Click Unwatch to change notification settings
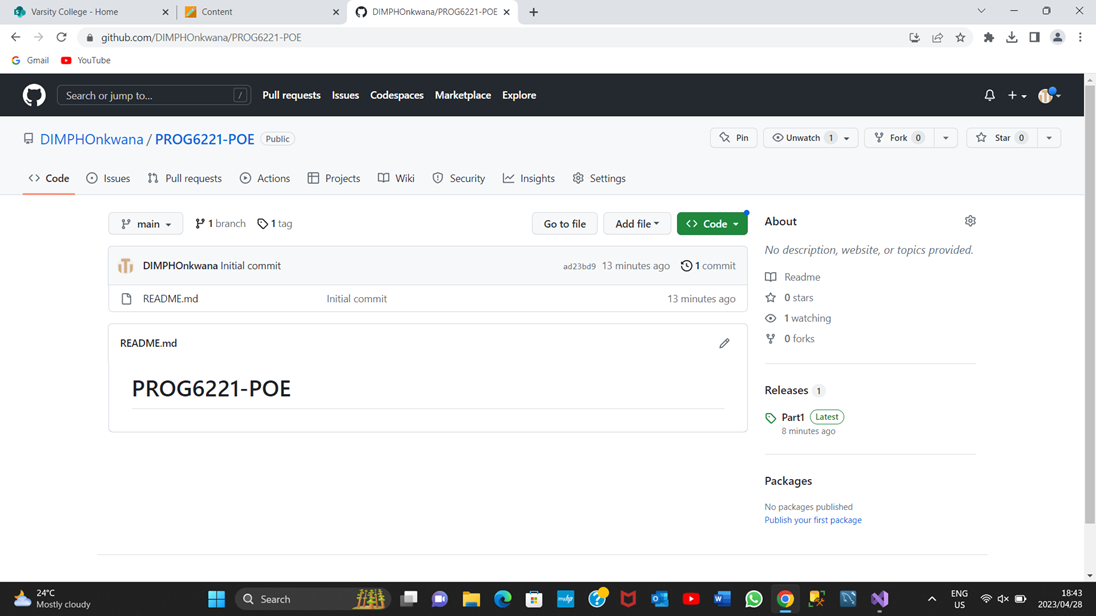Image resolution: width=1096 pixels, height=616 pixels. 800,137
